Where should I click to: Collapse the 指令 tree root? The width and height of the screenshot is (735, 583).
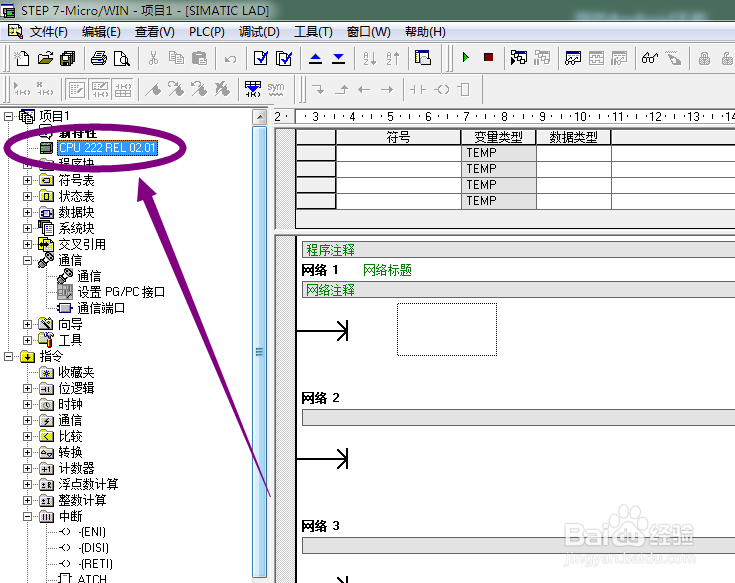click(8, 356)
